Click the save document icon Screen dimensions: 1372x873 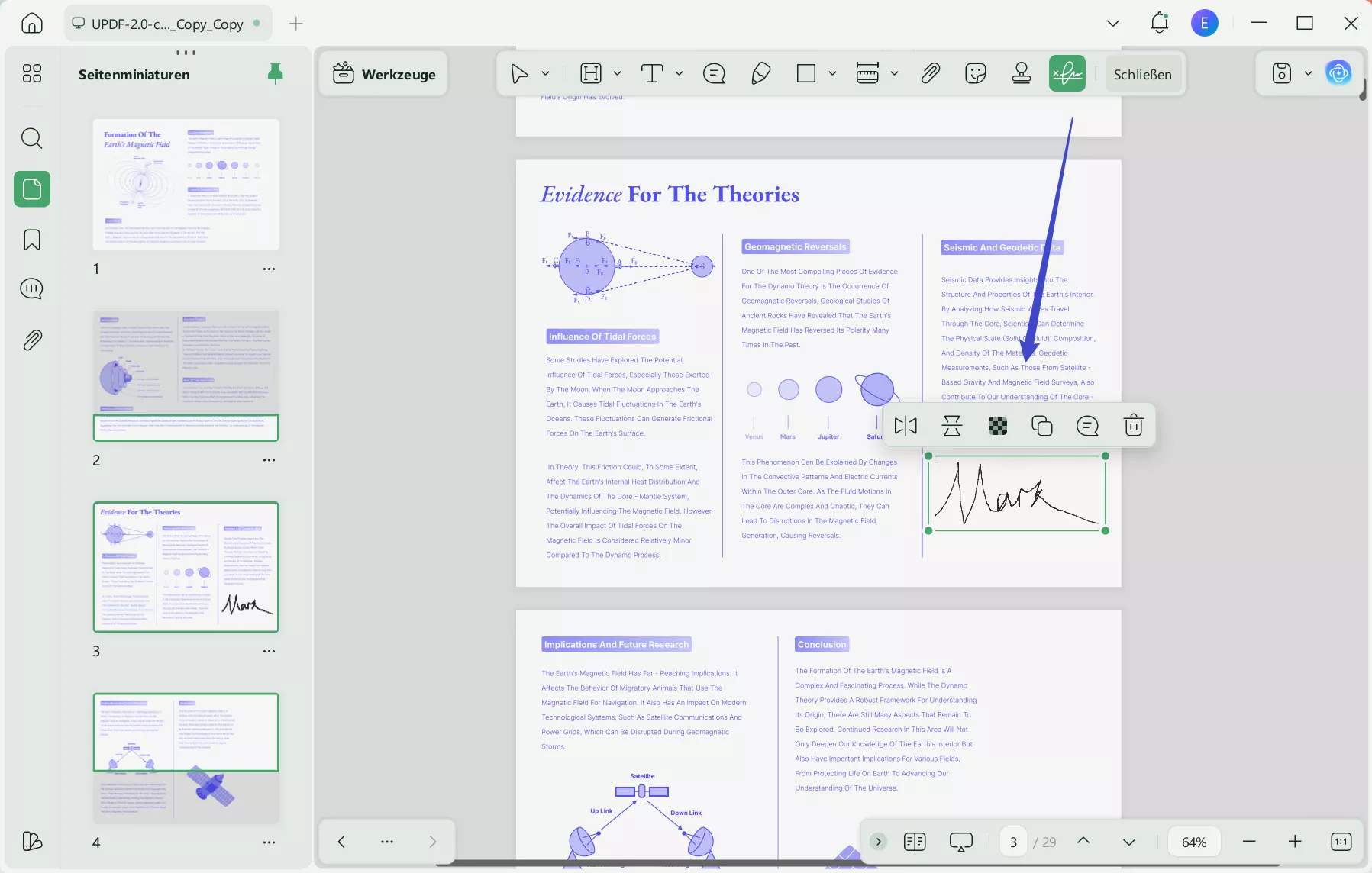coord(1282,73)
